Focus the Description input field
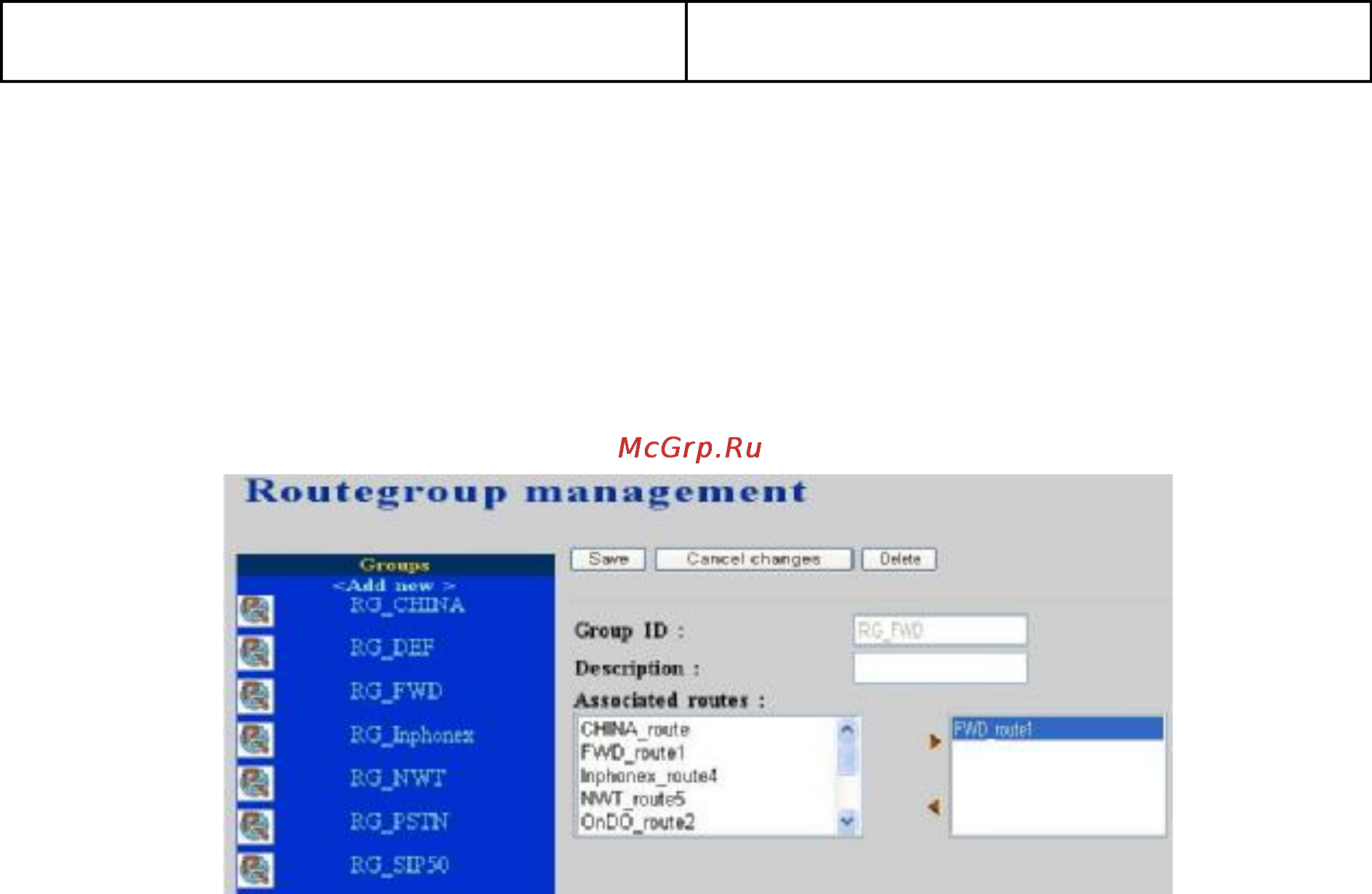This screenshot has height=894, width=1372. 940,668
